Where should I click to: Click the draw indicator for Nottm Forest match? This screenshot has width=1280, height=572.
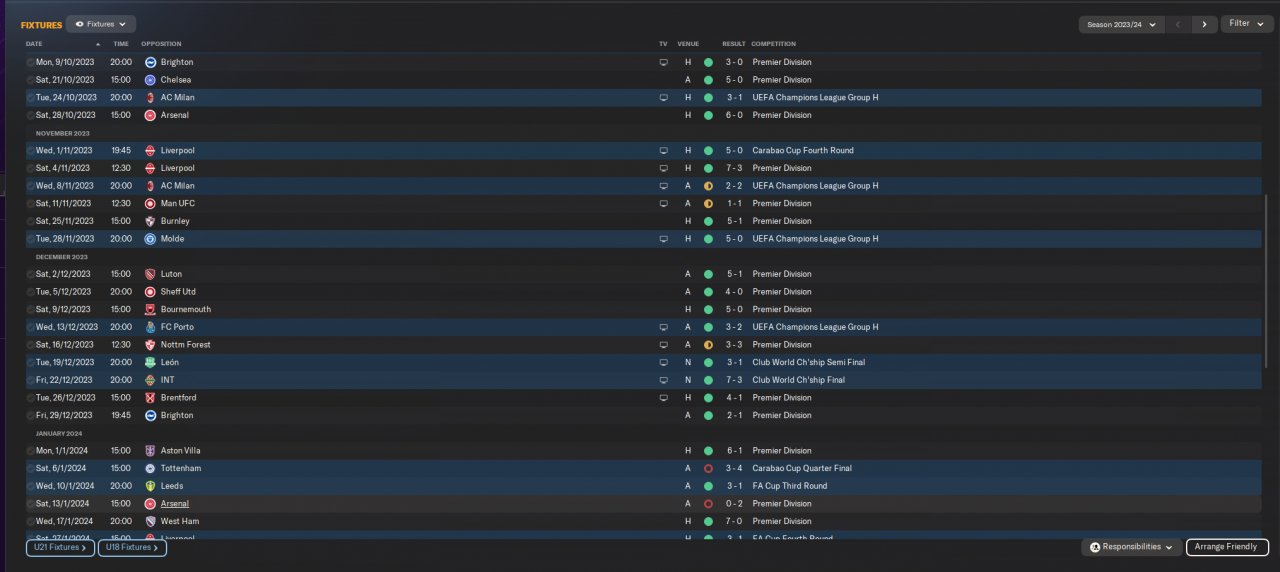(x=708, y=345)
